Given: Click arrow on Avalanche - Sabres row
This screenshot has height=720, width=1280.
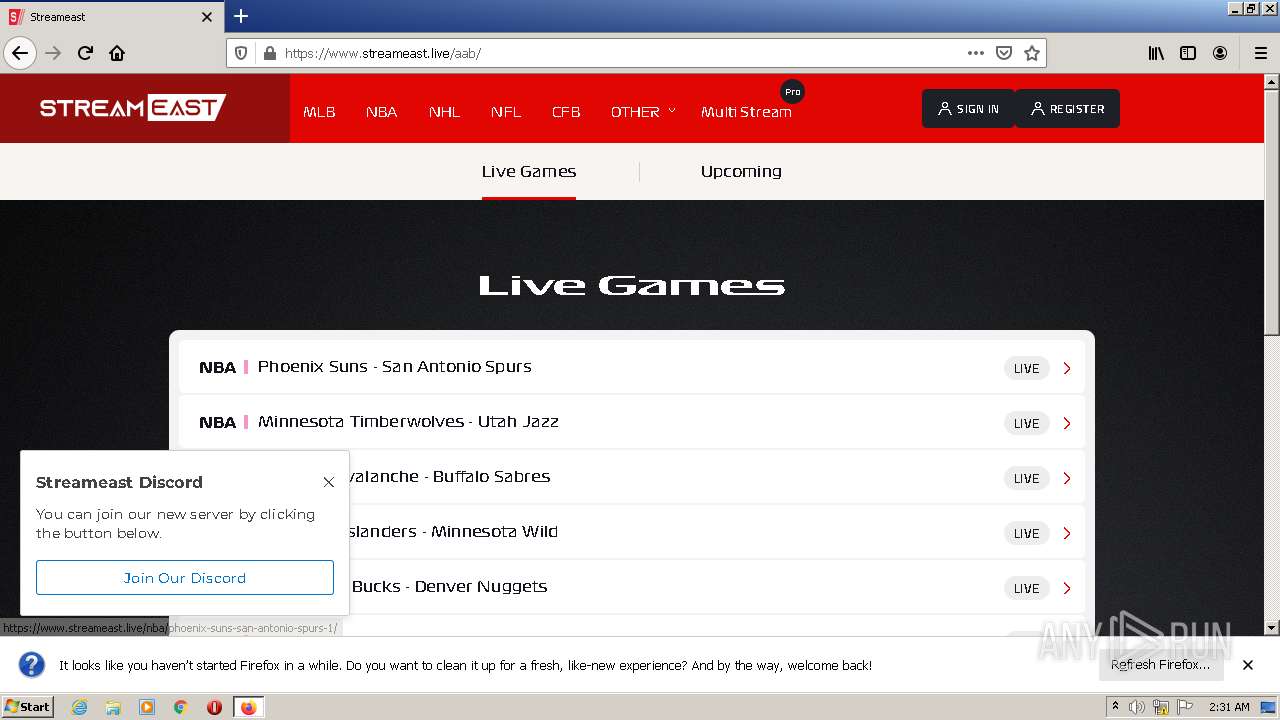Looking at the screenshot, I should [x=1067, y=478].
